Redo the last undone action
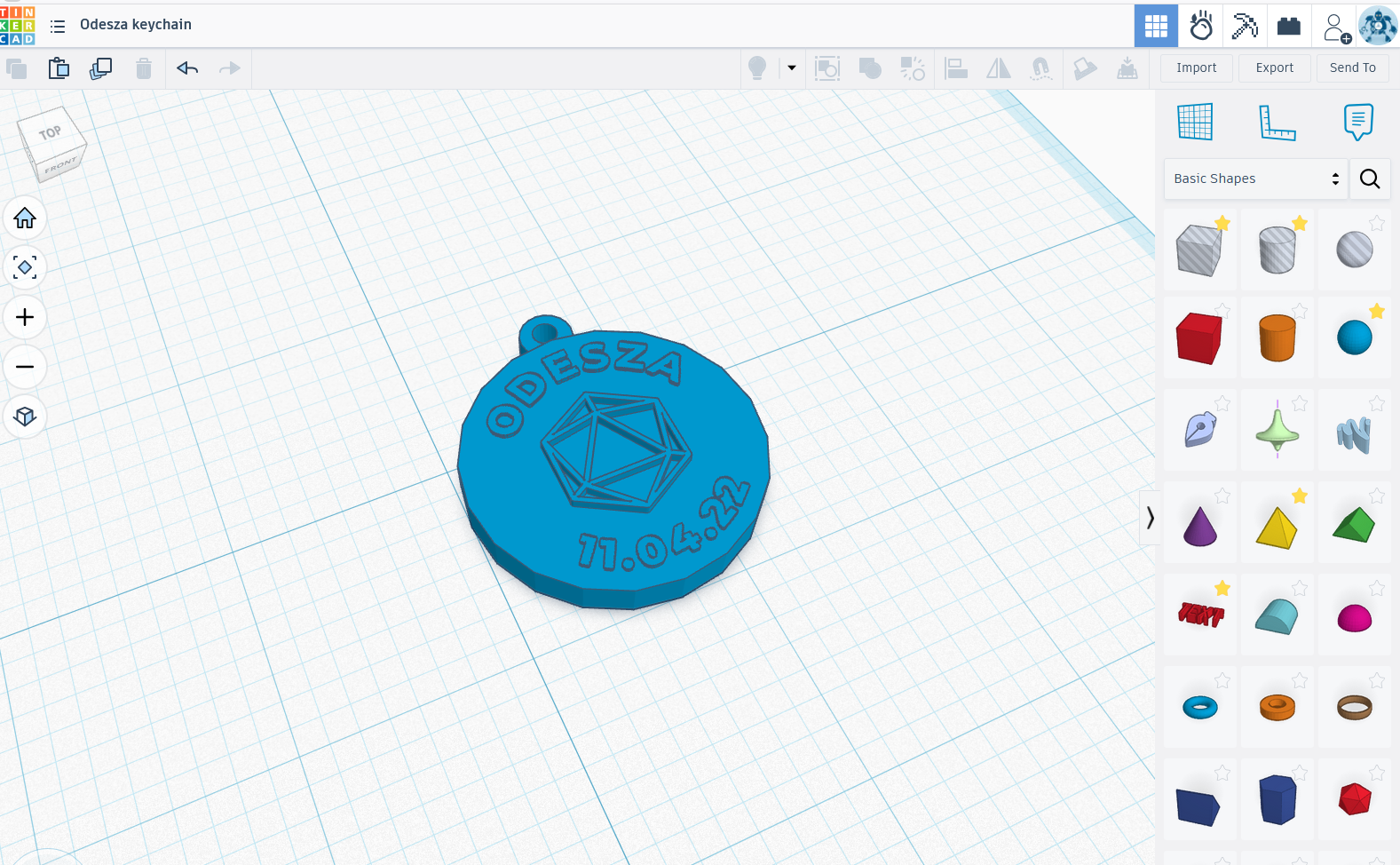The width and height of the screenshot is (1400, 865). point(230,68)
